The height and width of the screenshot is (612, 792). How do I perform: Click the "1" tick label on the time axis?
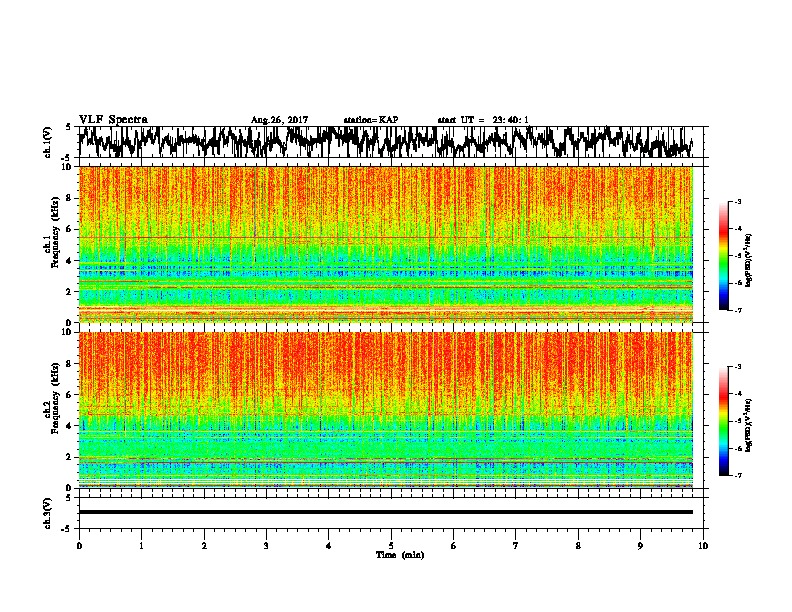point(141,546)
